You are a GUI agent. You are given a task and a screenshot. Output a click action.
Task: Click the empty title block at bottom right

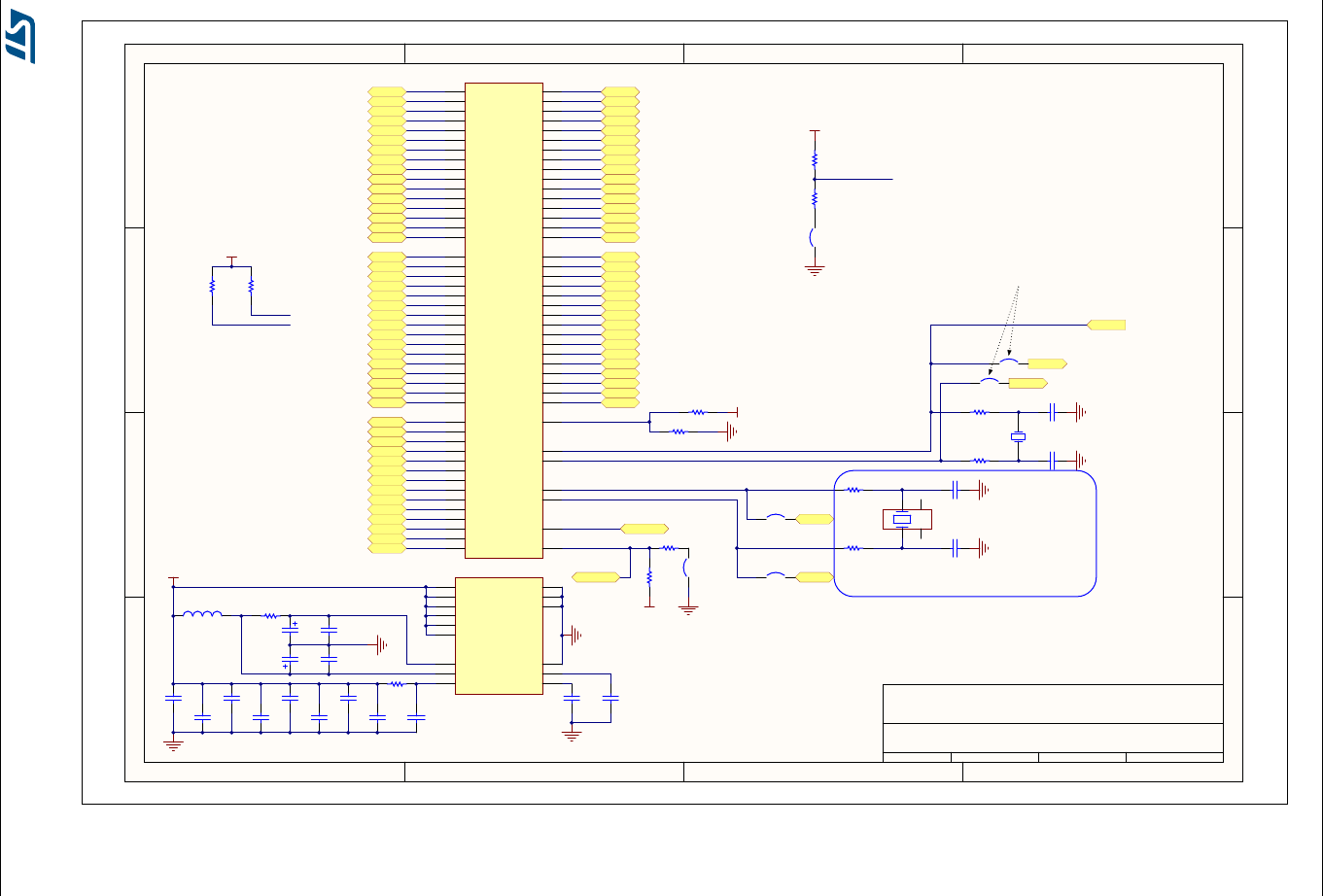coord(1053,723)
